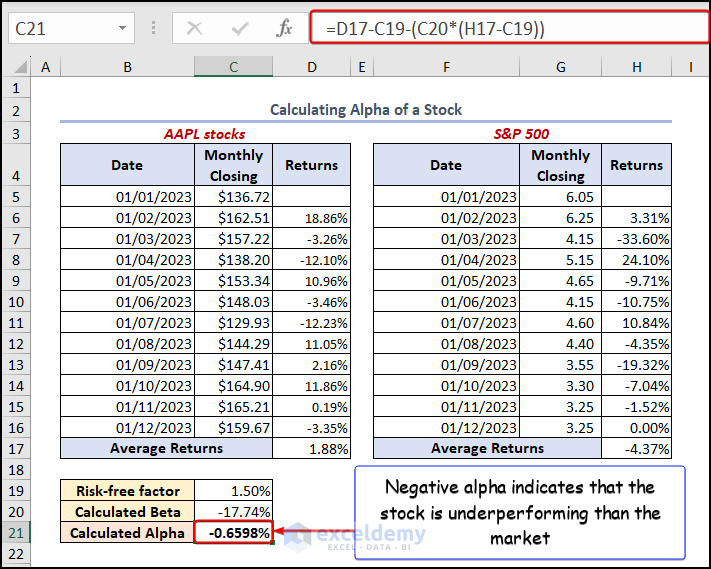Screen dimensions: 711x569
Task: Select AAPL date cell 01/06/2023
Action: point(127,302)
